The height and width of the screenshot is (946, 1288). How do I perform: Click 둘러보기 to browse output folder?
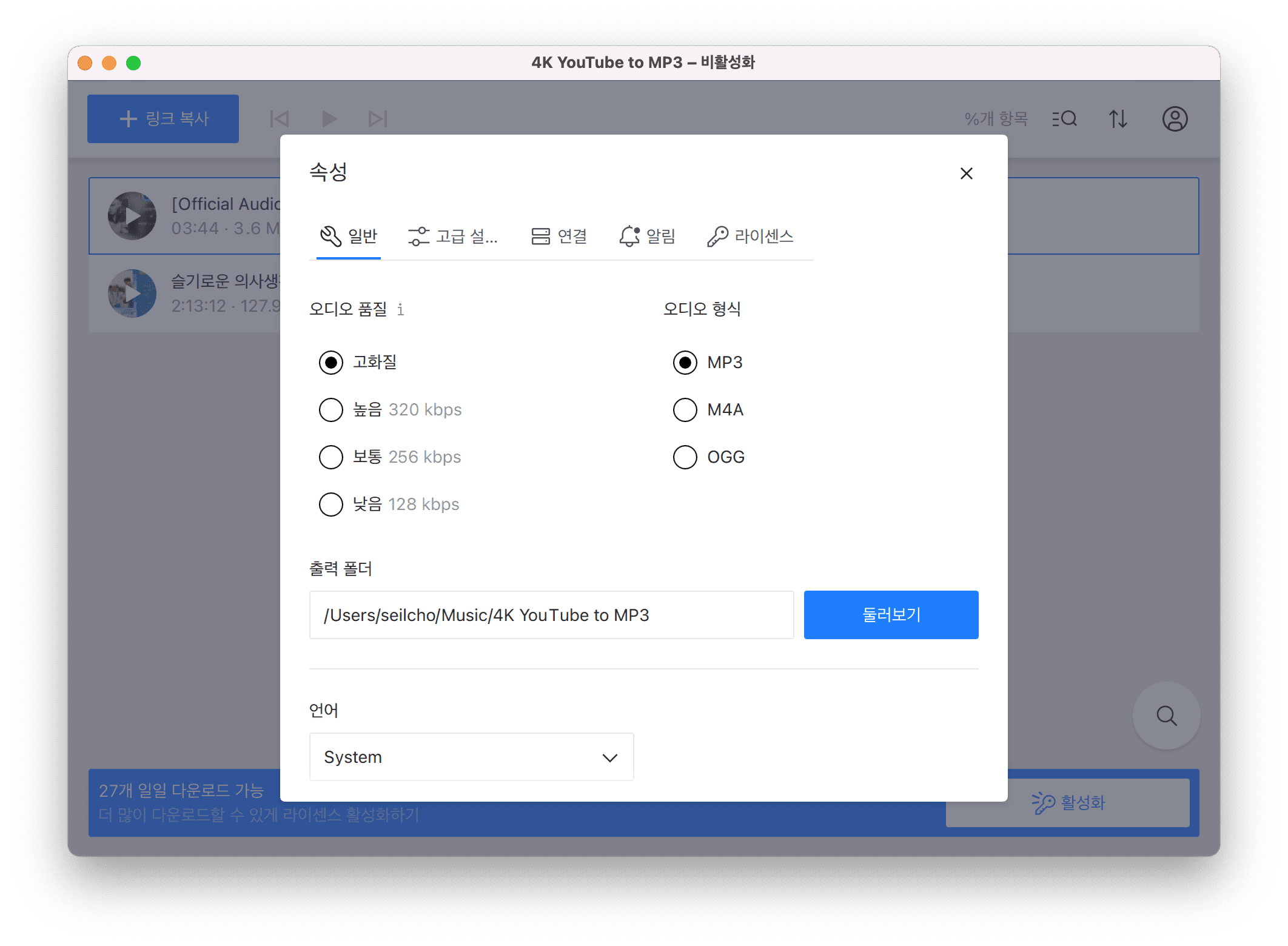[891, 614]
